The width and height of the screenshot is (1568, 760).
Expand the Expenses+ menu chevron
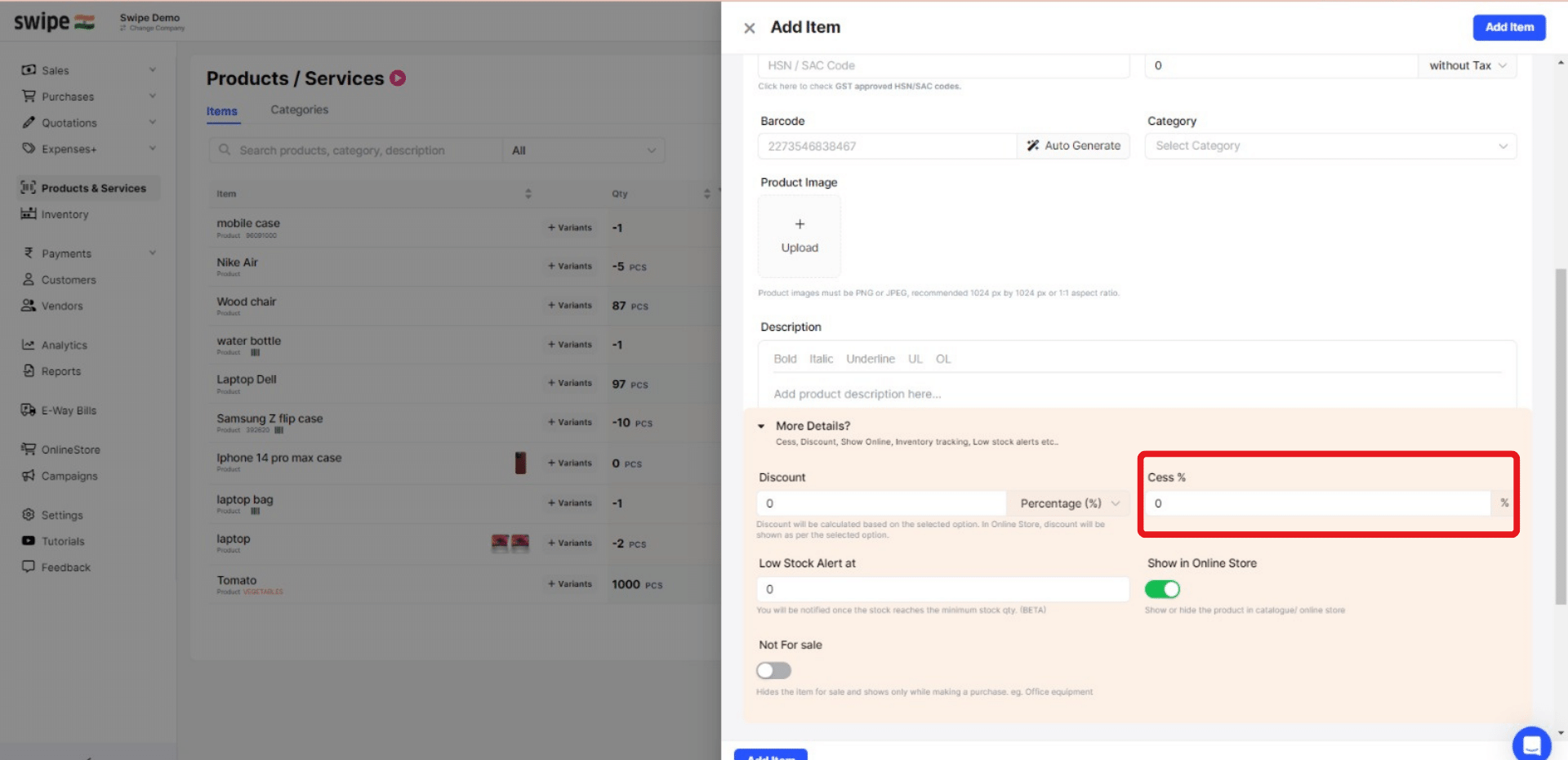coord(153,149)
